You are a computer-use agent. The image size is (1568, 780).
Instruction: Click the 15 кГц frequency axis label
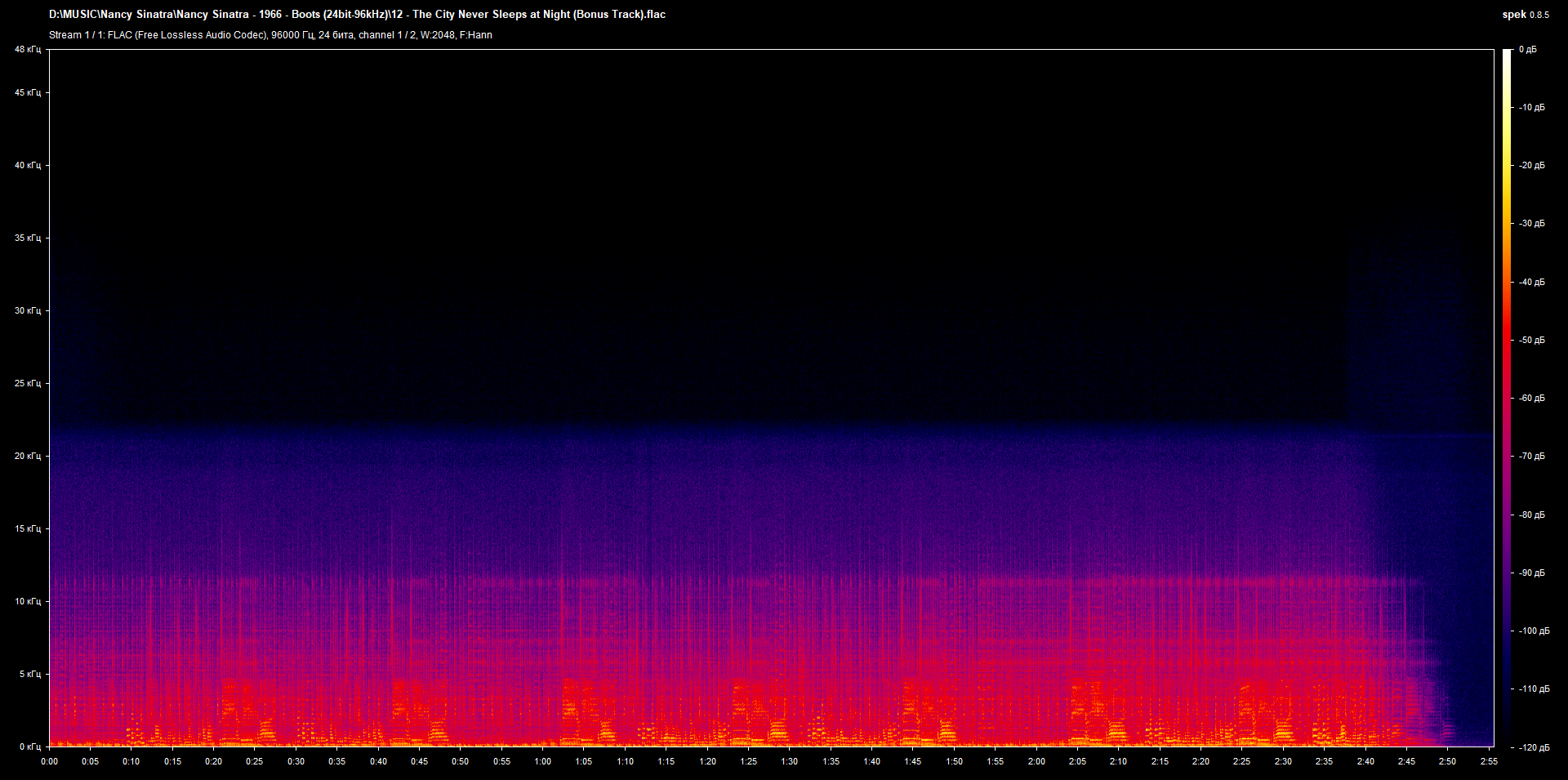(28, 529)
